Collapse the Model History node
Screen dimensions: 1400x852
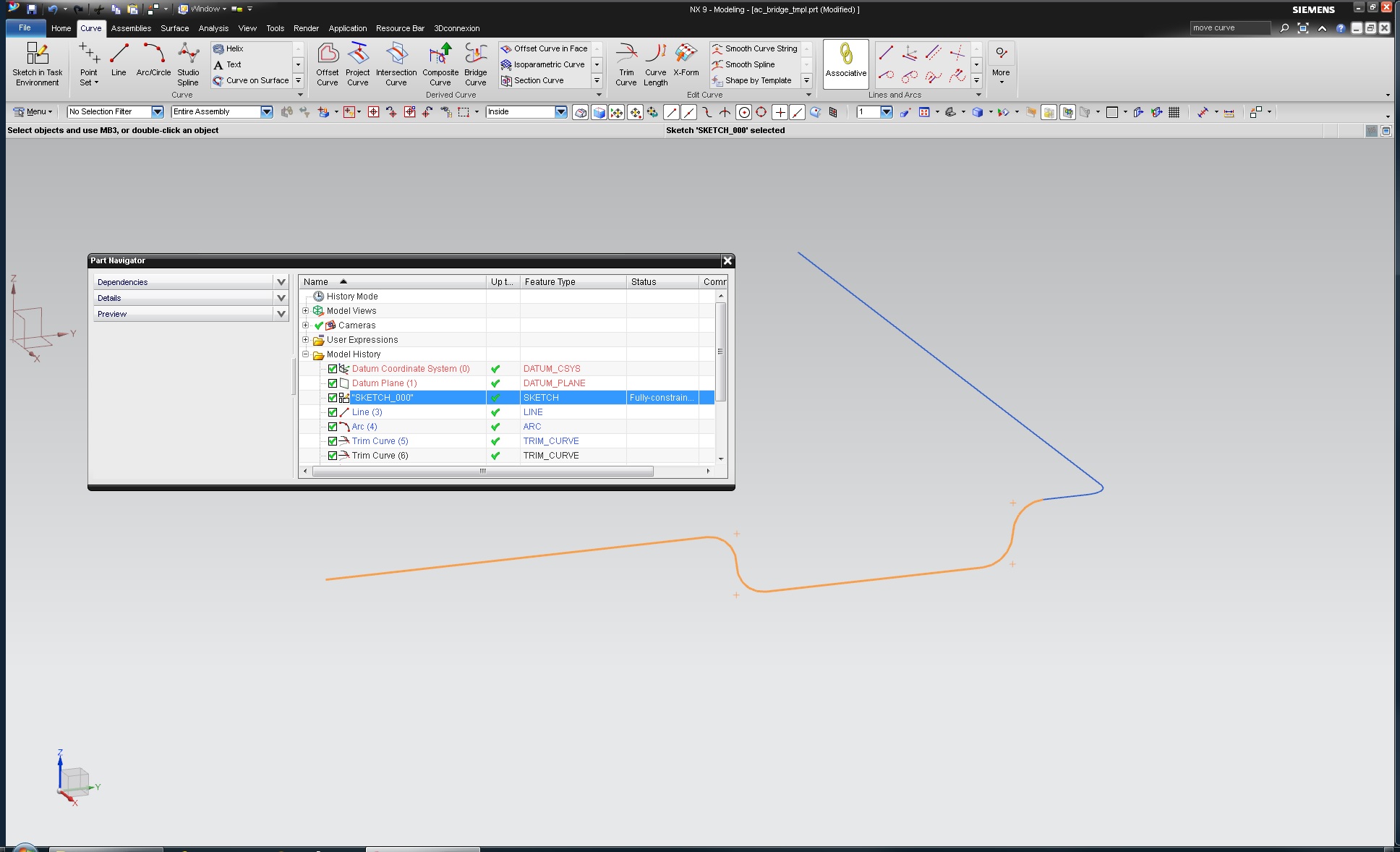[x=305, y=354]
